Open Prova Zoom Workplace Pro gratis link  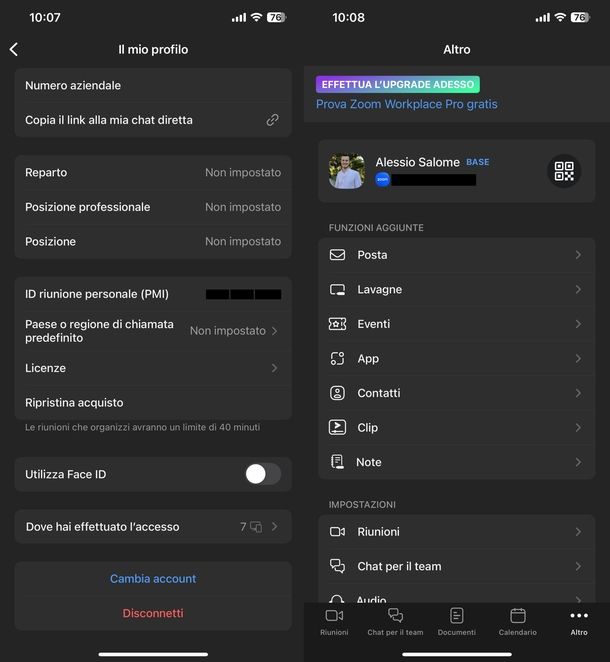point(407,104)
